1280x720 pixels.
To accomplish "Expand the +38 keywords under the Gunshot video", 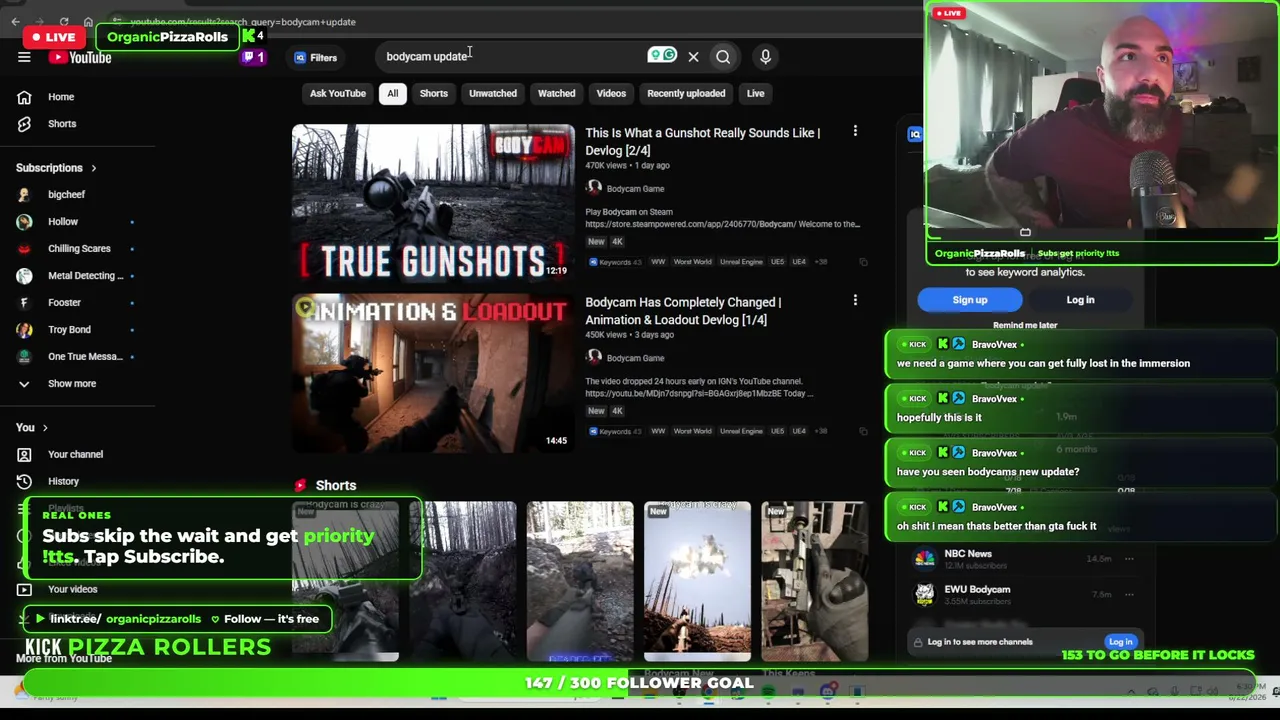I will (x=820, y=262).
